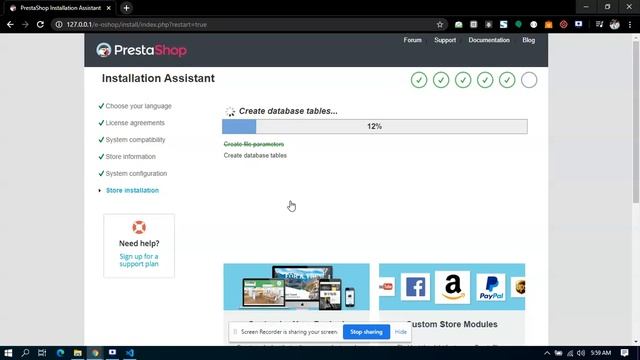Open the profile avatar icon

click(x=614, y=24)
